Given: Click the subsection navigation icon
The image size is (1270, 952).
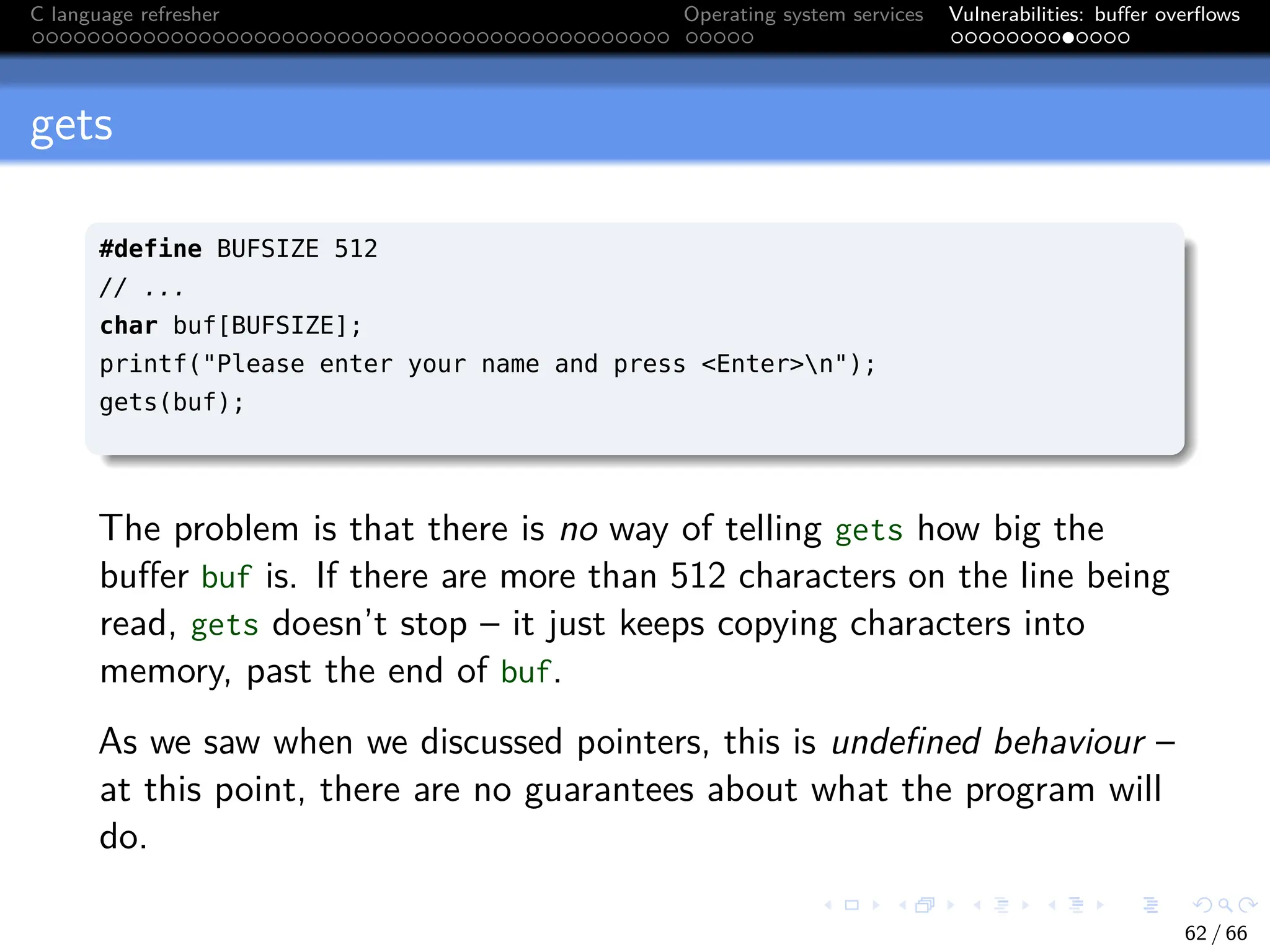Looking at the screenshot, I should (x=1001, y=906).
